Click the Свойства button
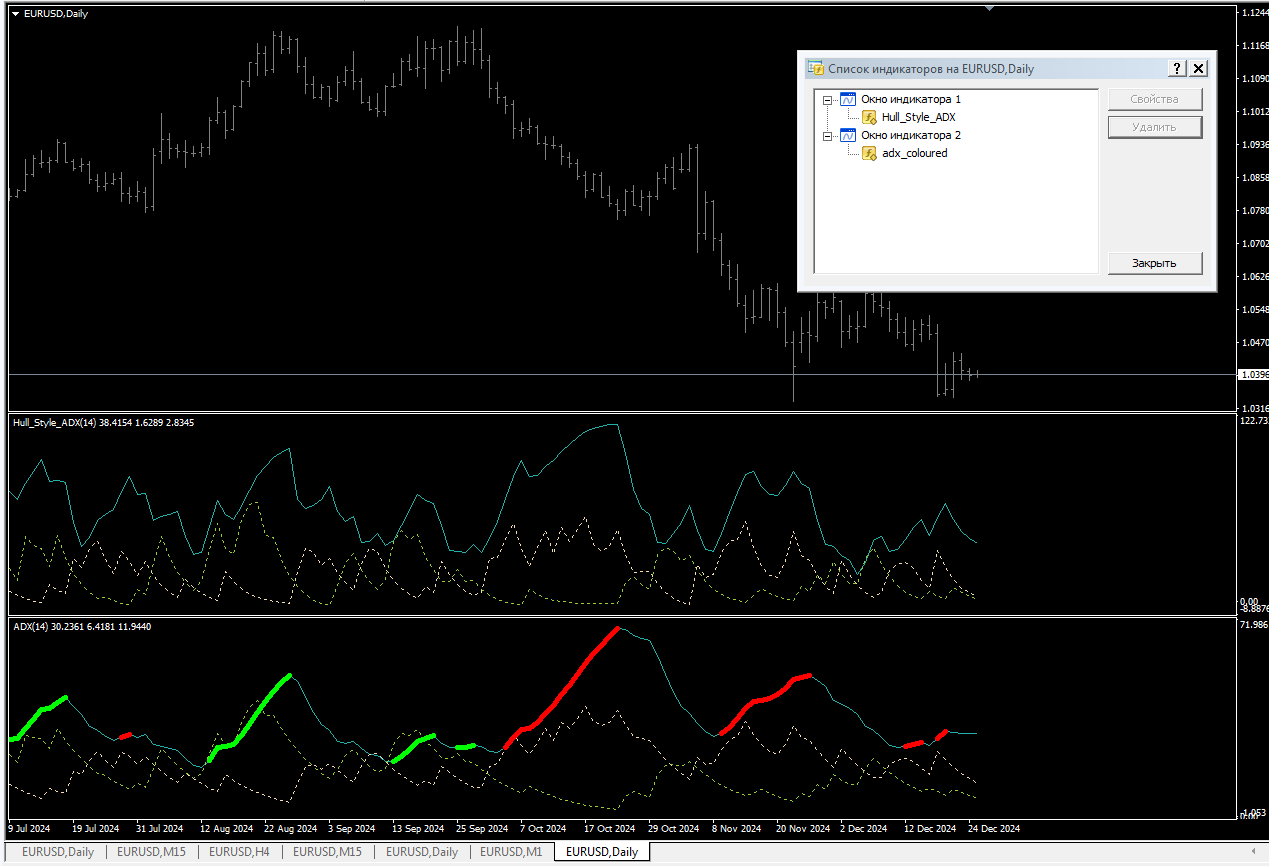The width and height of the screenshot is (1269, 866). coord(1154,99)
